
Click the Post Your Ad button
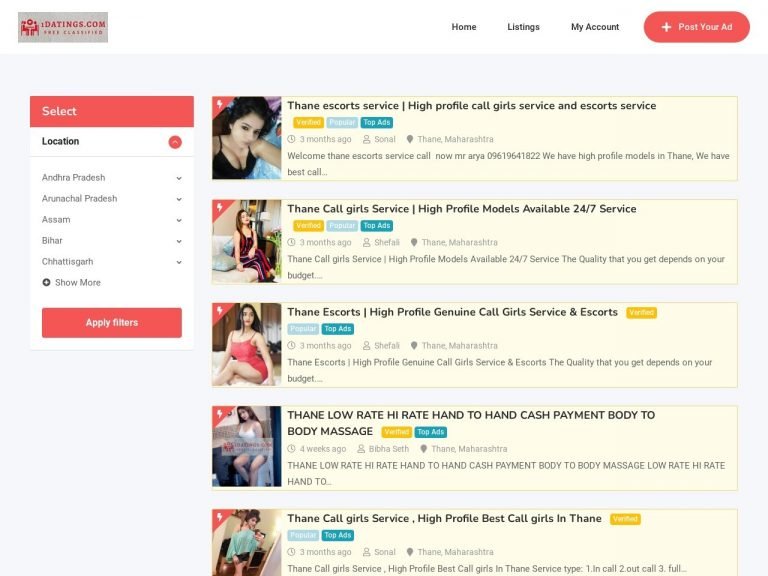697,27
